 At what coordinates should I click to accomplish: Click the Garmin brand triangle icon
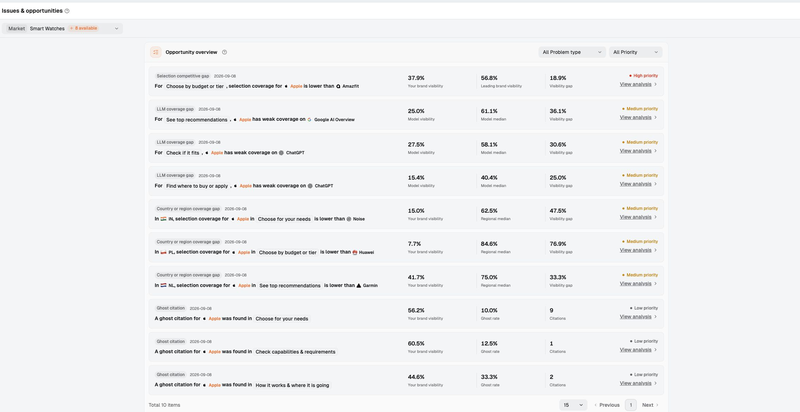(x=359, y=286)
